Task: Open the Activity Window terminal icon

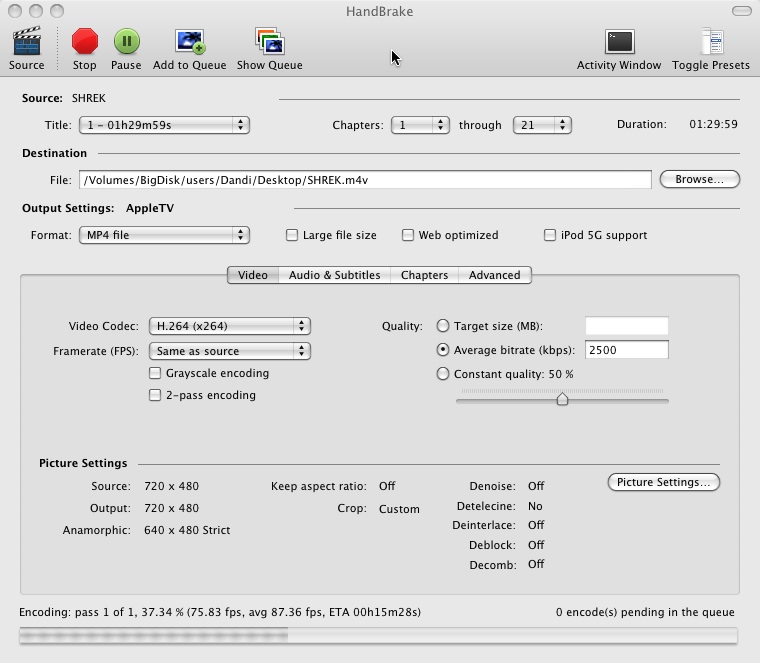Action: tap(619, 42)
